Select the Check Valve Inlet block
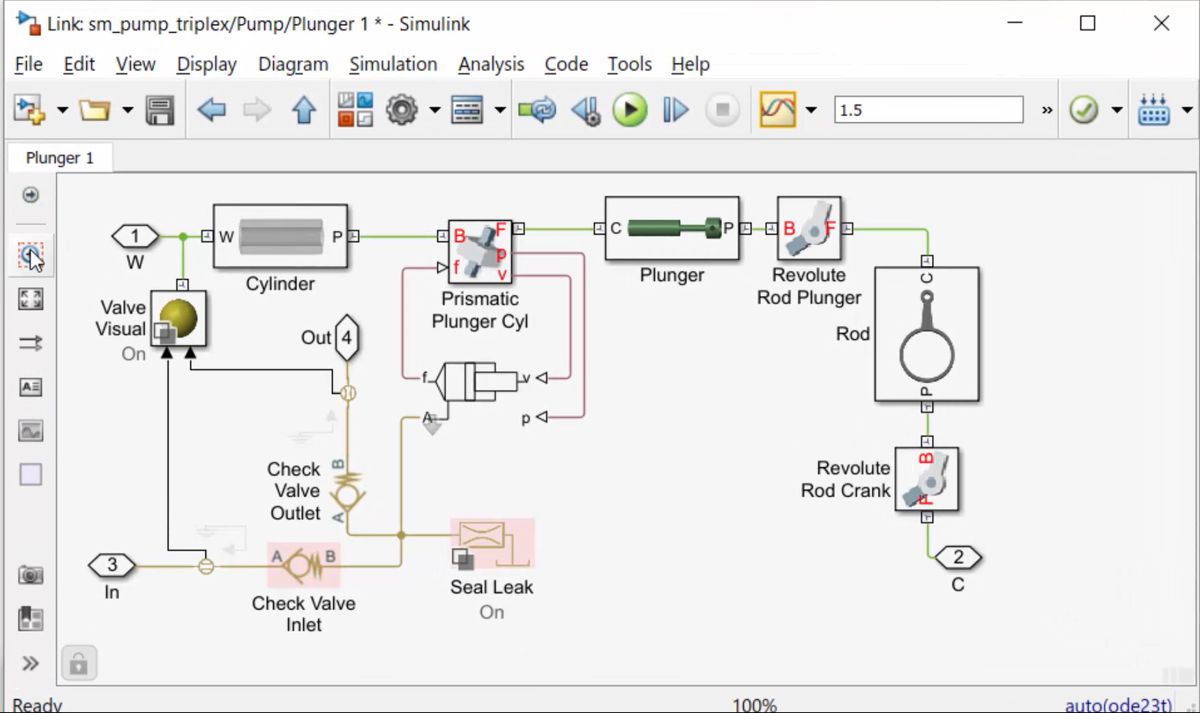 pos(303,565)
